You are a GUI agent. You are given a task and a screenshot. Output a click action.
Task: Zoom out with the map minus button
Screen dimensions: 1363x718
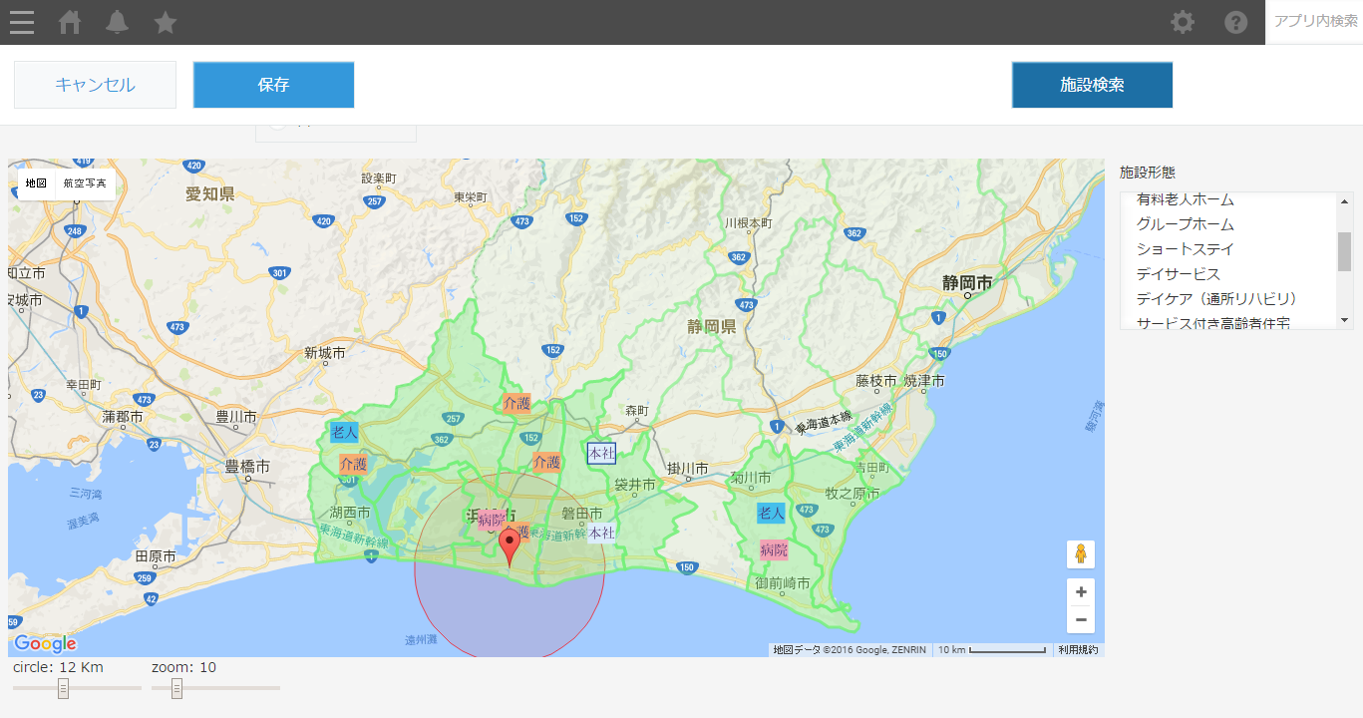click(x=1080, y=620)
